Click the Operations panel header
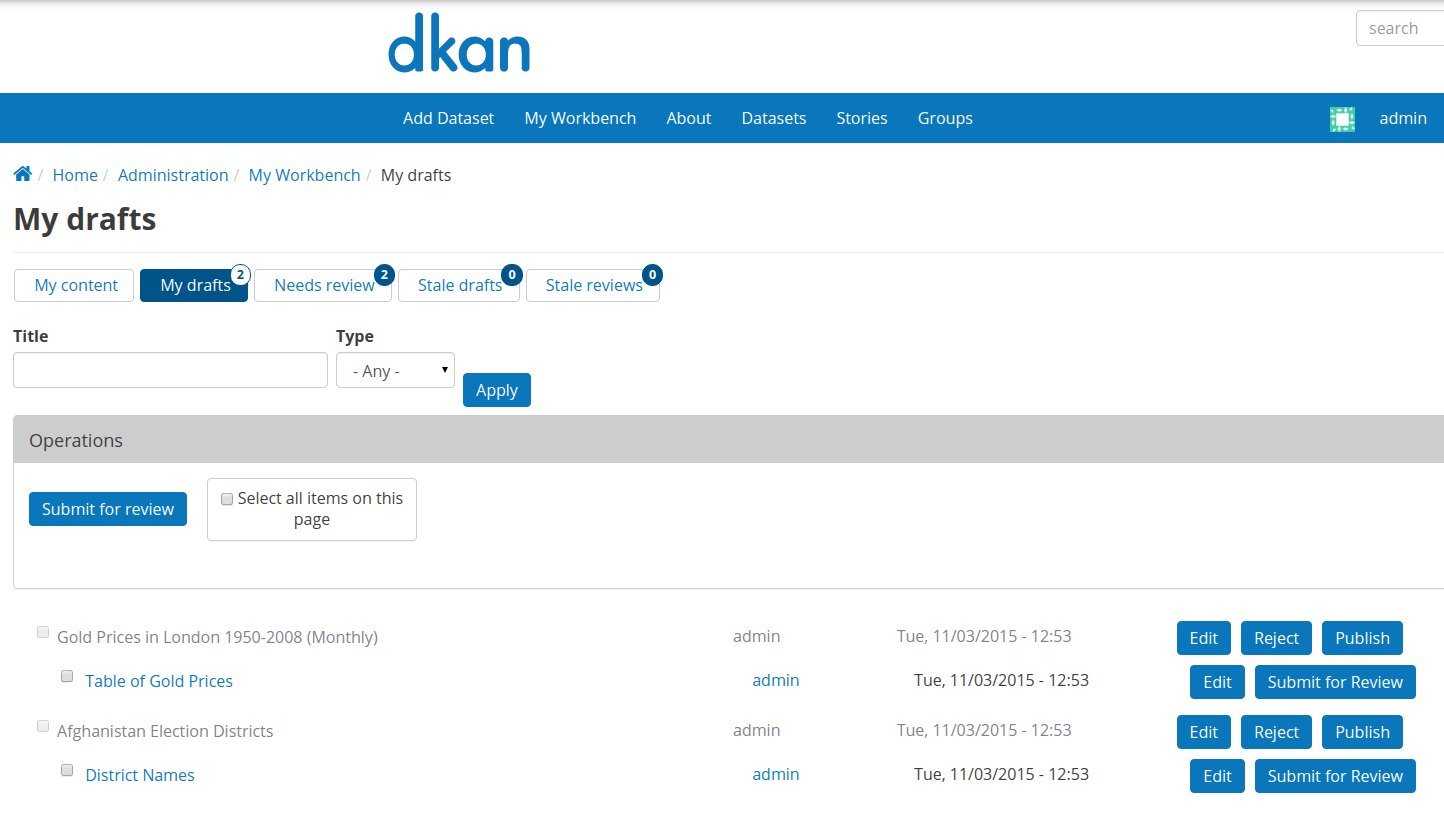Viewport: 1444px width, 828px height. [x=728, y=440]
